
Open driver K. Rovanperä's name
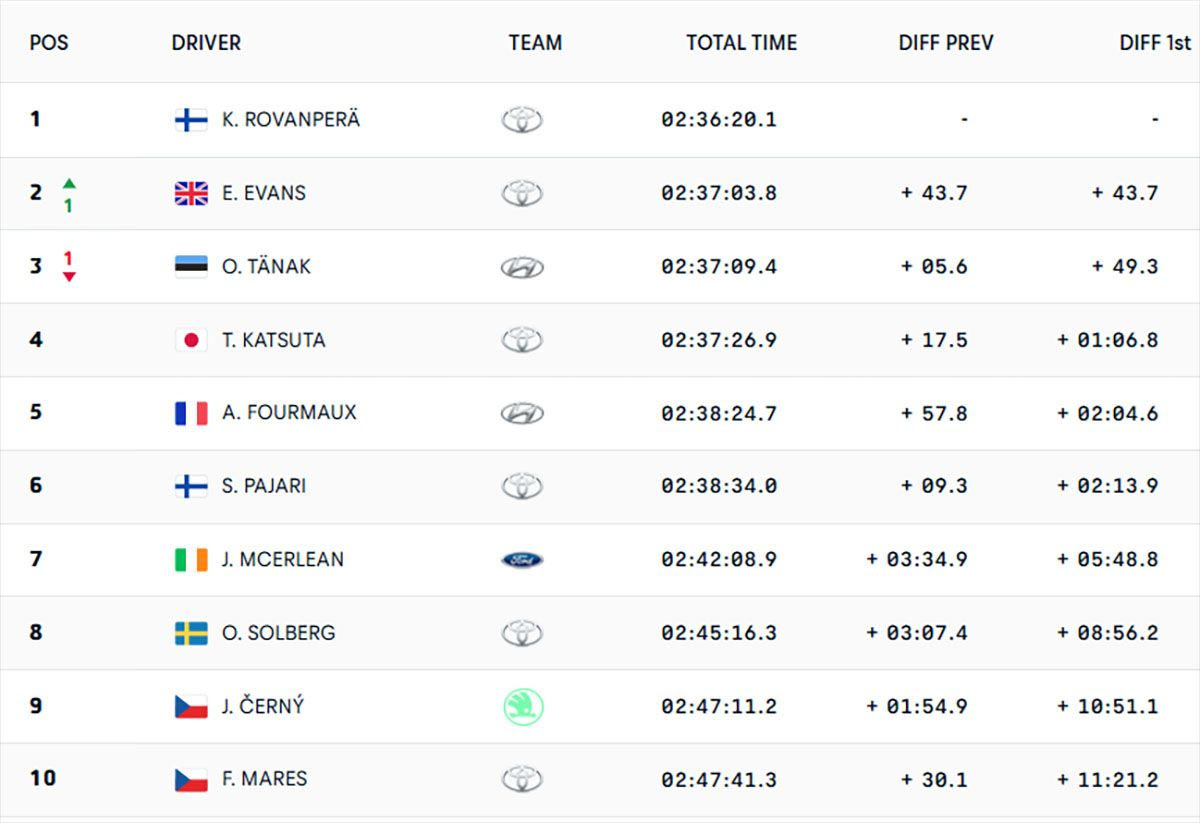point(291,120)
